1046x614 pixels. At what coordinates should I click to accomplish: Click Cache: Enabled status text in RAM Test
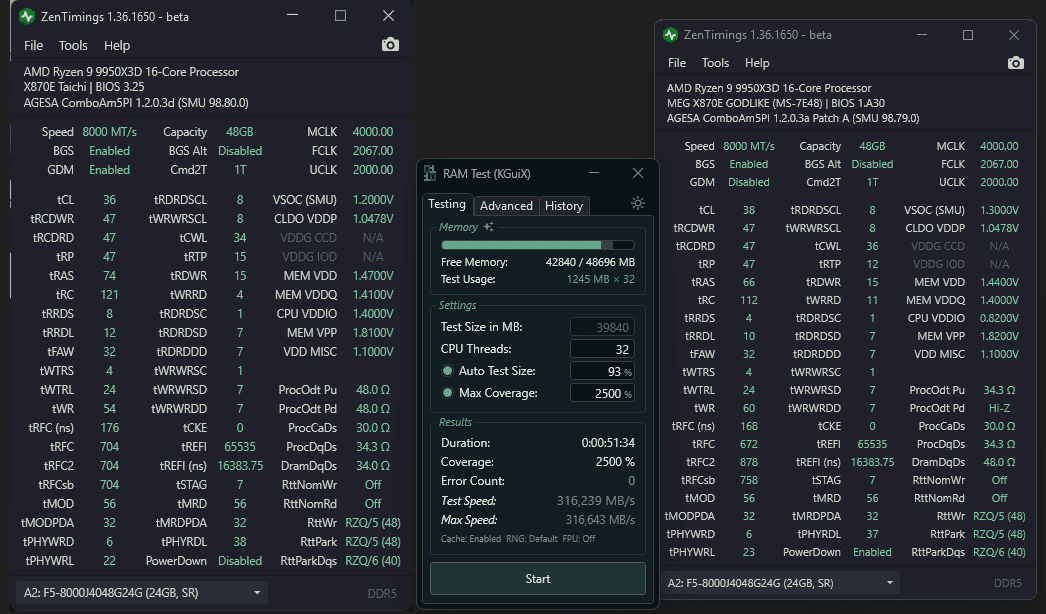coord(471,539)
